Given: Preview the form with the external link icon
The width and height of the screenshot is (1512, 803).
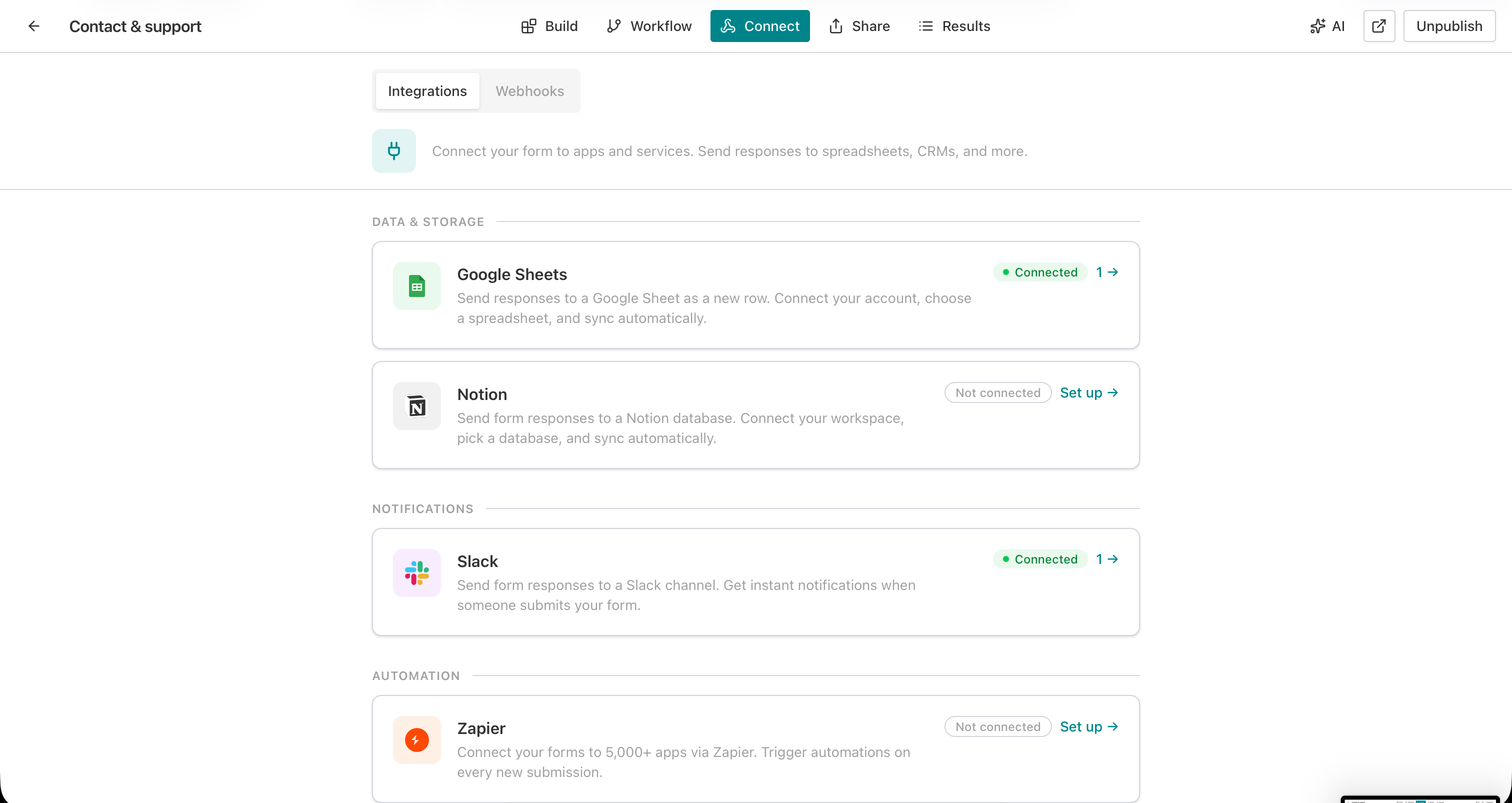Looking at the screenshot, I should tap(1379, 26).
